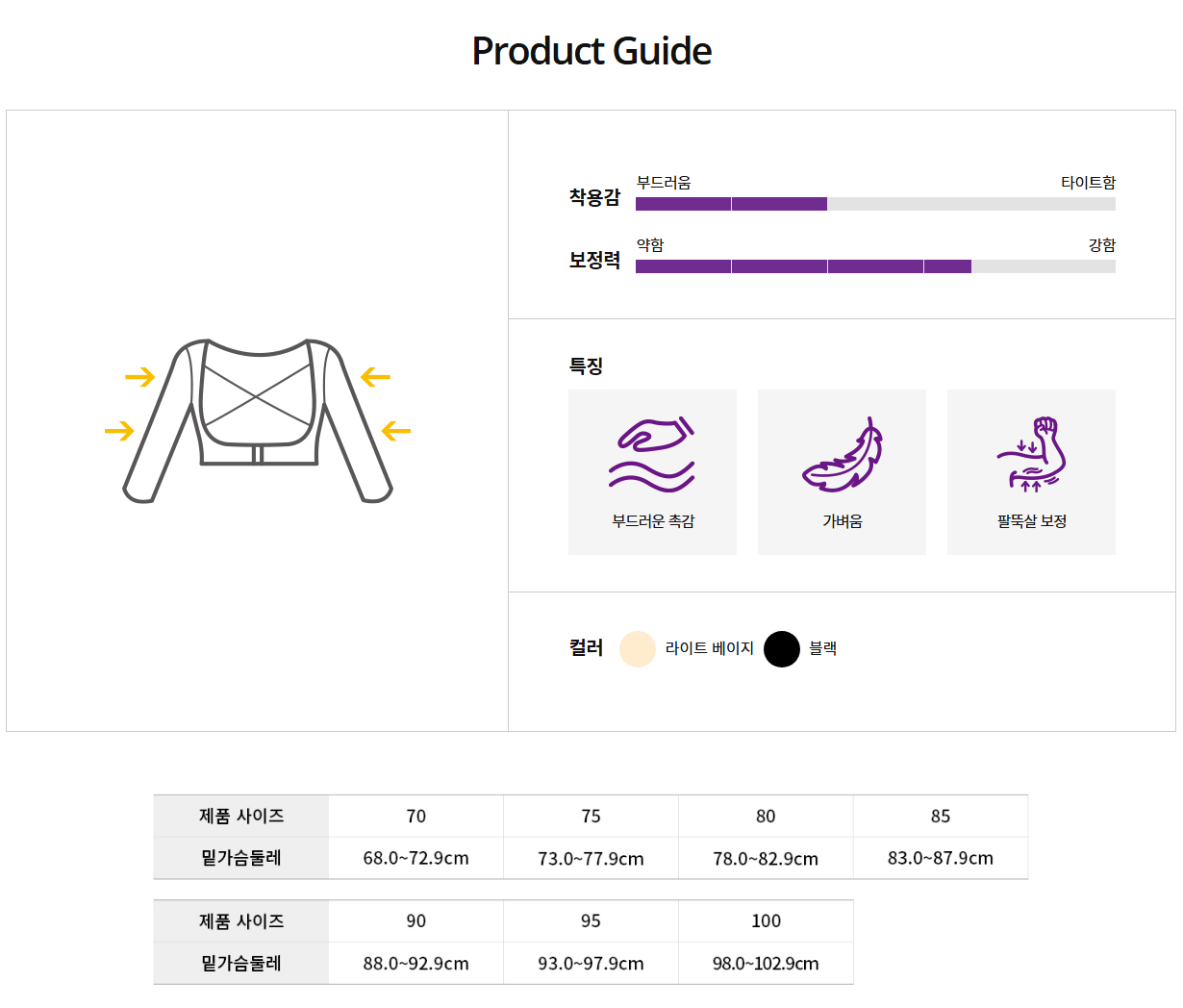Viewport: 1183px width, 1008px height.
Task: Click the lower right yellow arrow
Action: point(396,431)
